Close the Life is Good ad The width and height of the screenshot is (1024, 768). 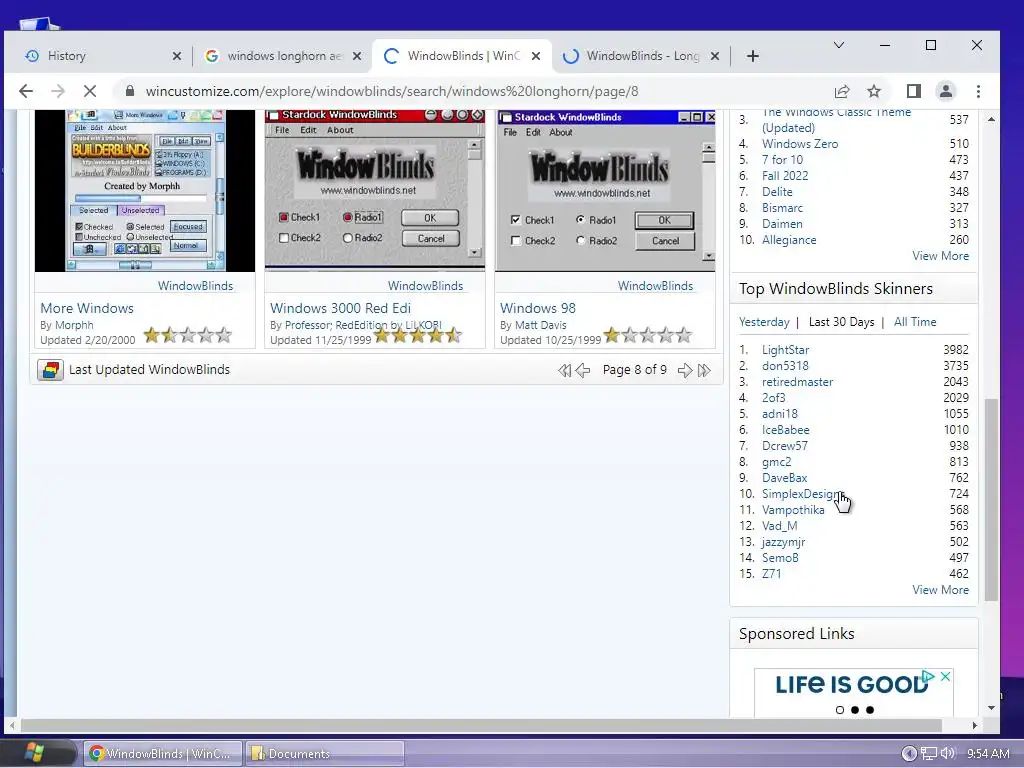[945, 677]
